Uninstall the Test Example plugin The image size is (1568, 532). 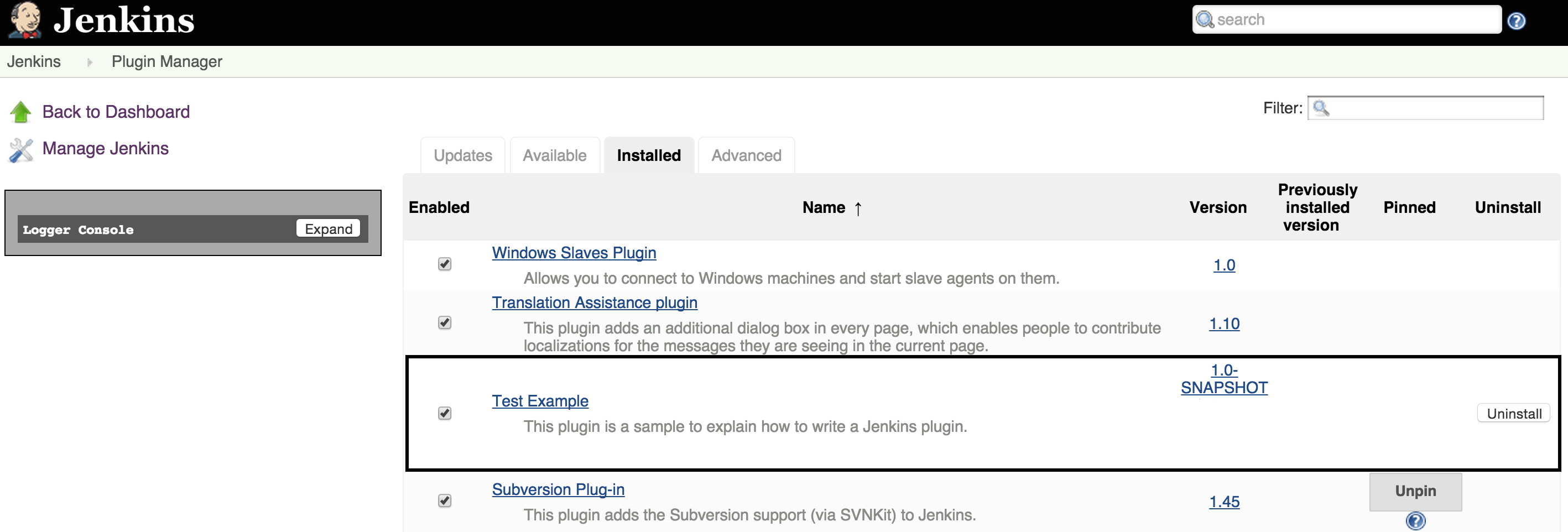(x=1514, y=413)
